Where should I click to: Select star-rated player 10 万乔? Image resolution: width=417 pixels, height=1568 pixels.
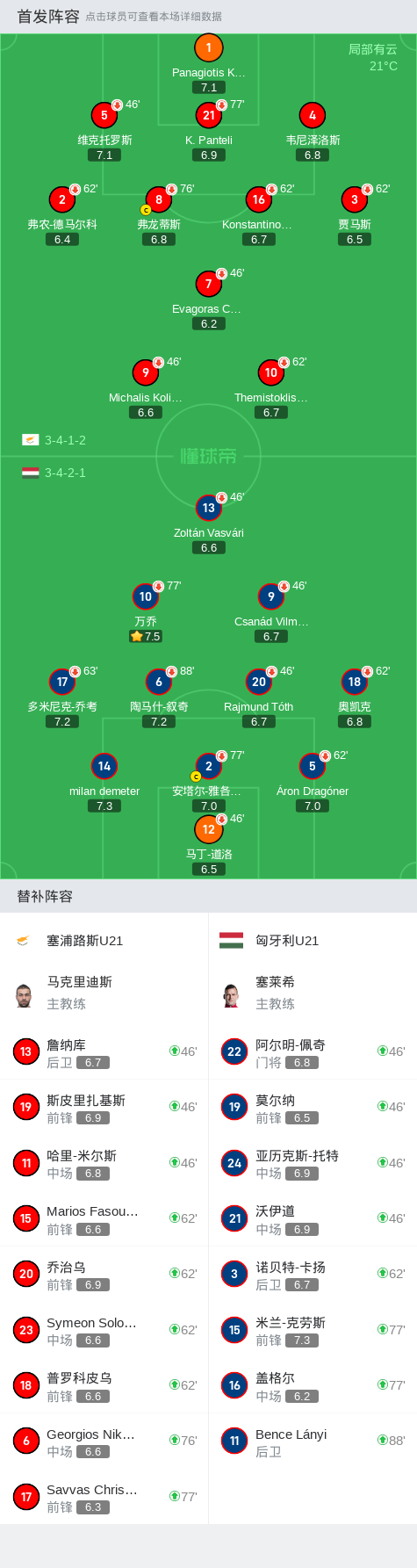pyautogui.click(x=145, y=596)
